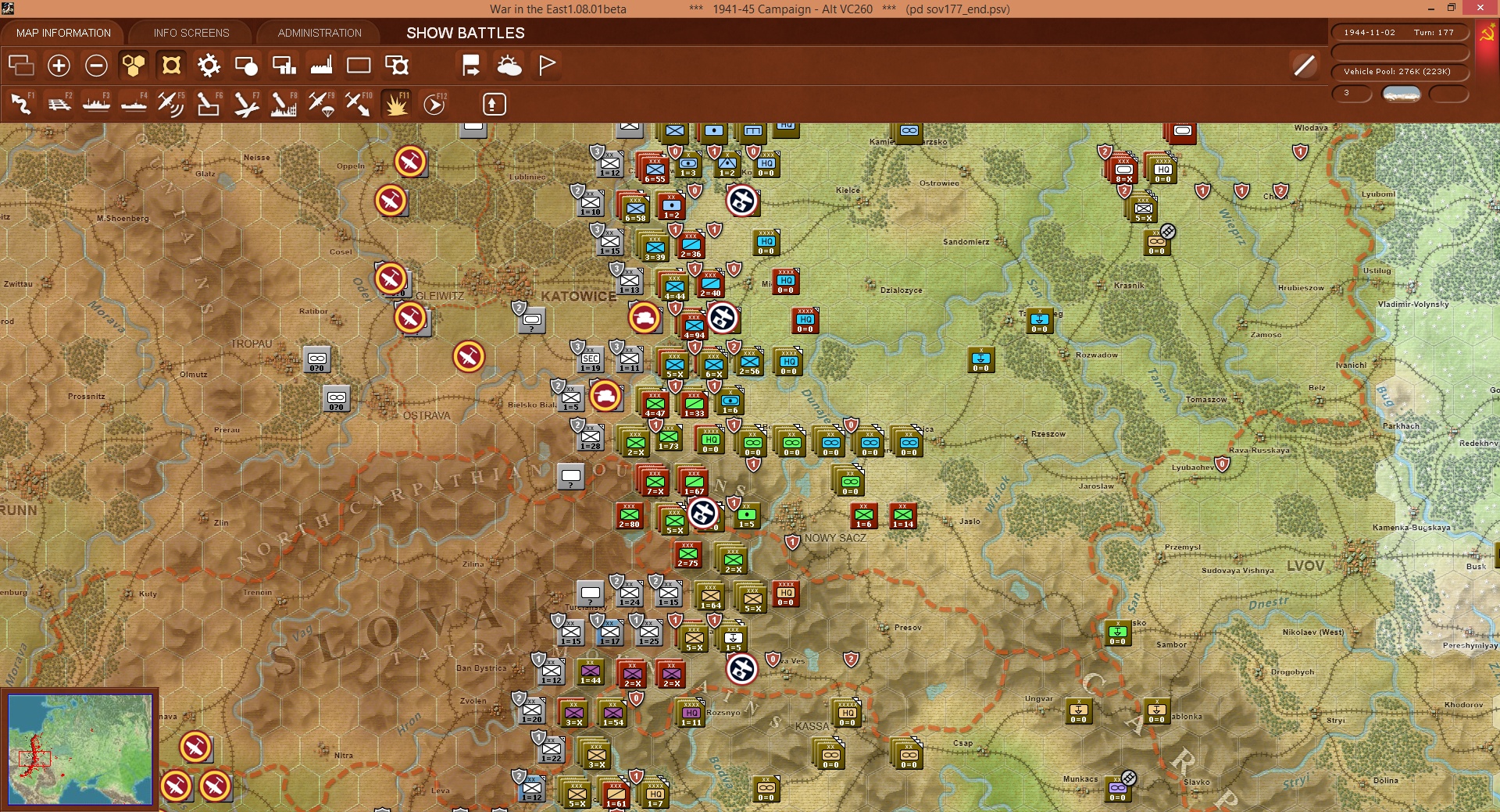Click the Rzeszow town label
The width and height of the screenshot is (1500, 812).
pyautogui.click(x=1048, y=434)
